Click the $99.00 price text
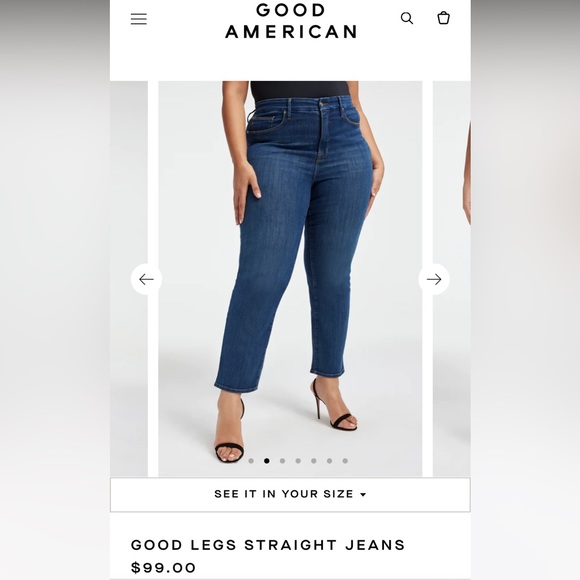 click(163, 567)
